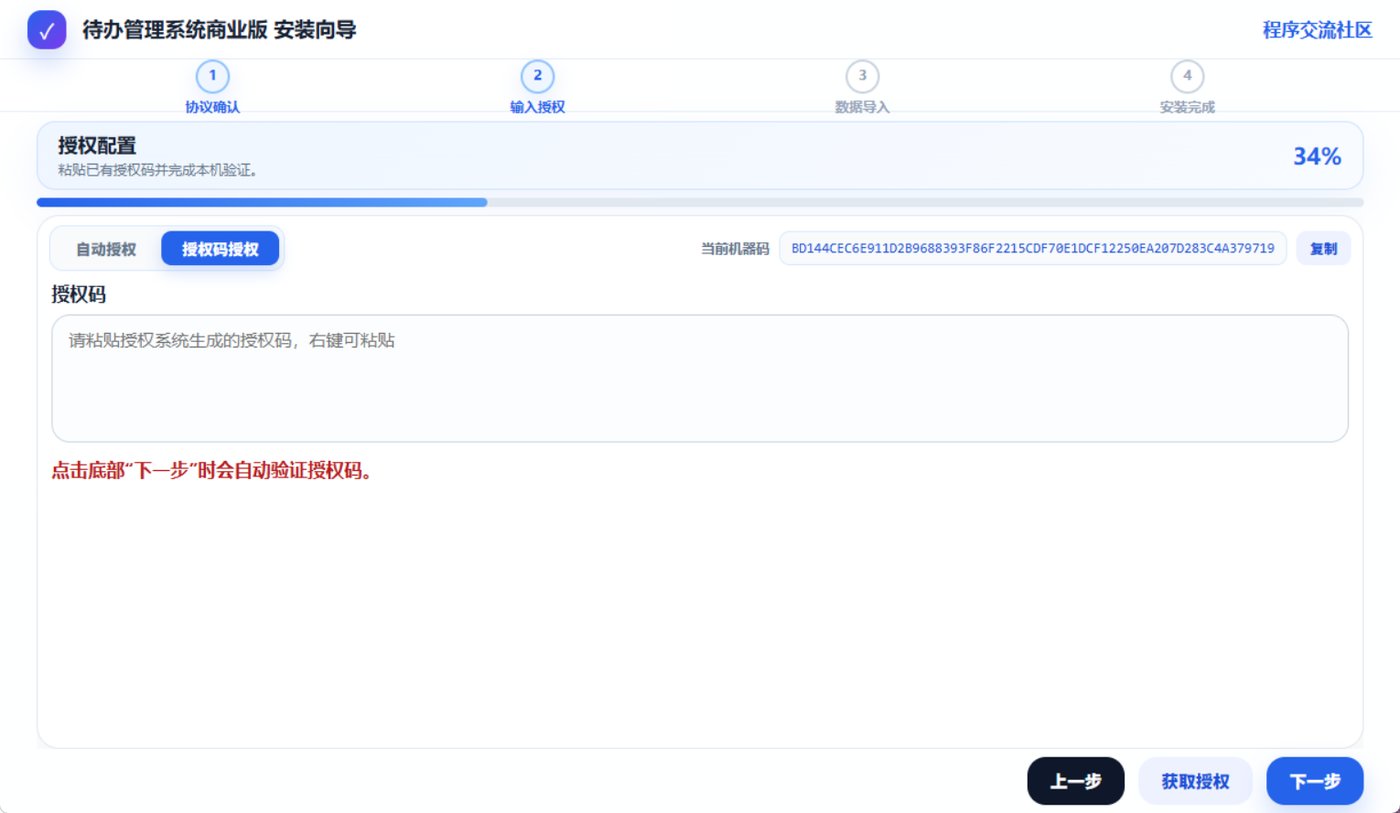Click the 34% progress value
Viewport: 1400px width, 813px height.
coord(1317,156)
